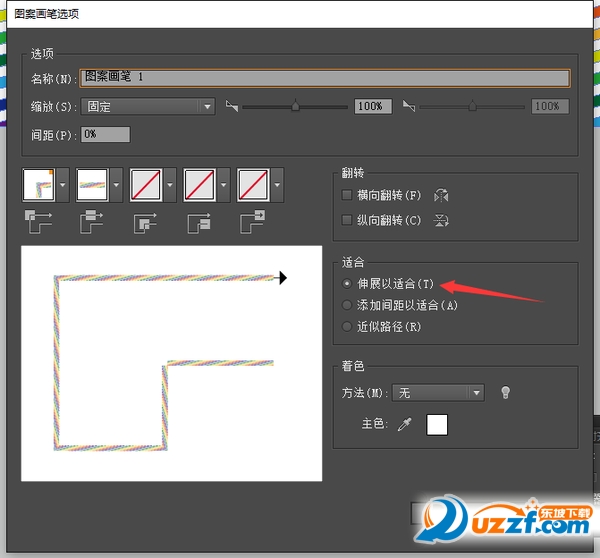Image resolution: width=600 pixels, height=558 pixels.
Task: Open outer corner tile dropdown arrow
Action: [x=63, y=185]
